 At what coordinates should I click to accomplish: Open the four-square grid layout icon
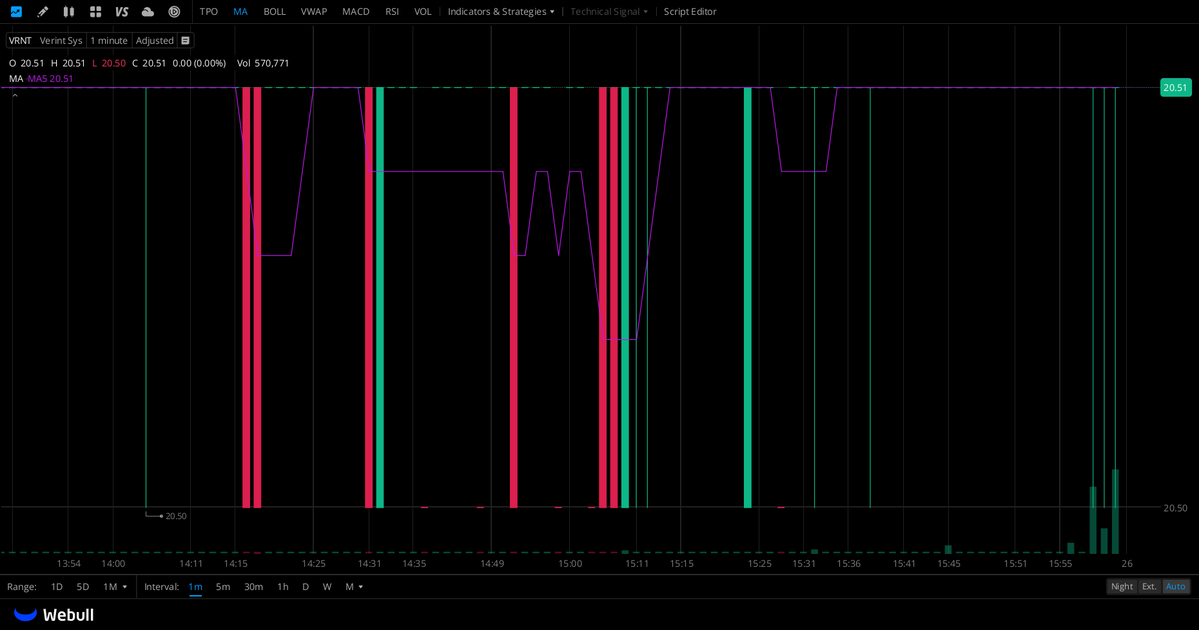point(96,11)
